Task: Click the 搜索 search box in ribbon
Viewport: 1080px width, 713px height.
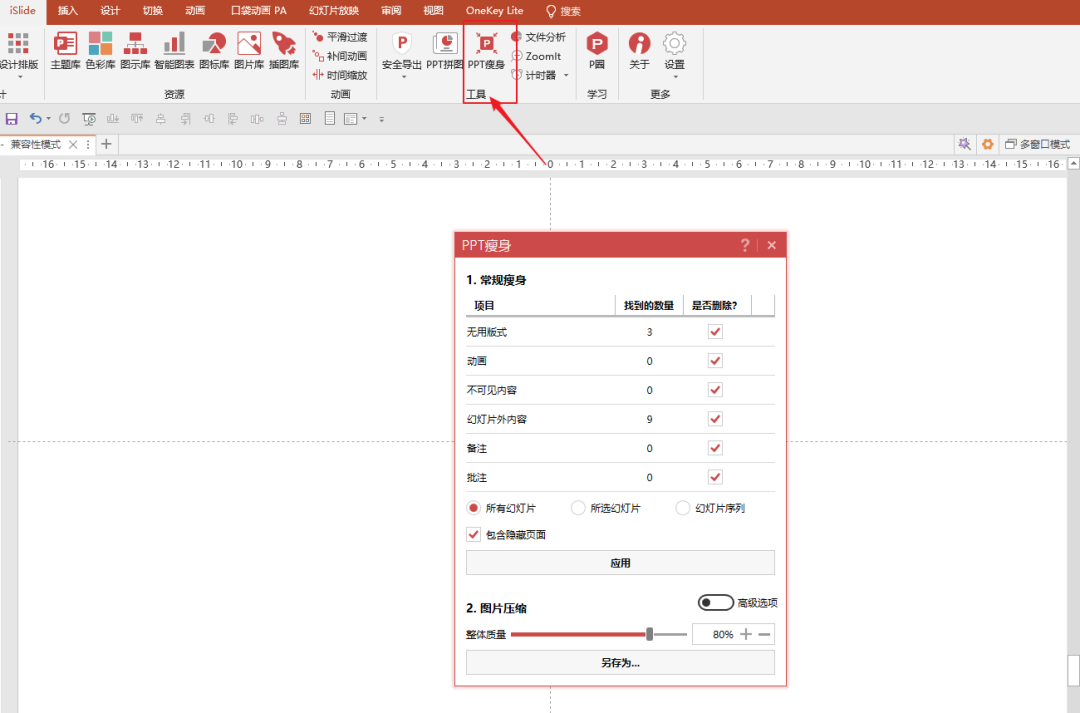Action: pos(563,11)
